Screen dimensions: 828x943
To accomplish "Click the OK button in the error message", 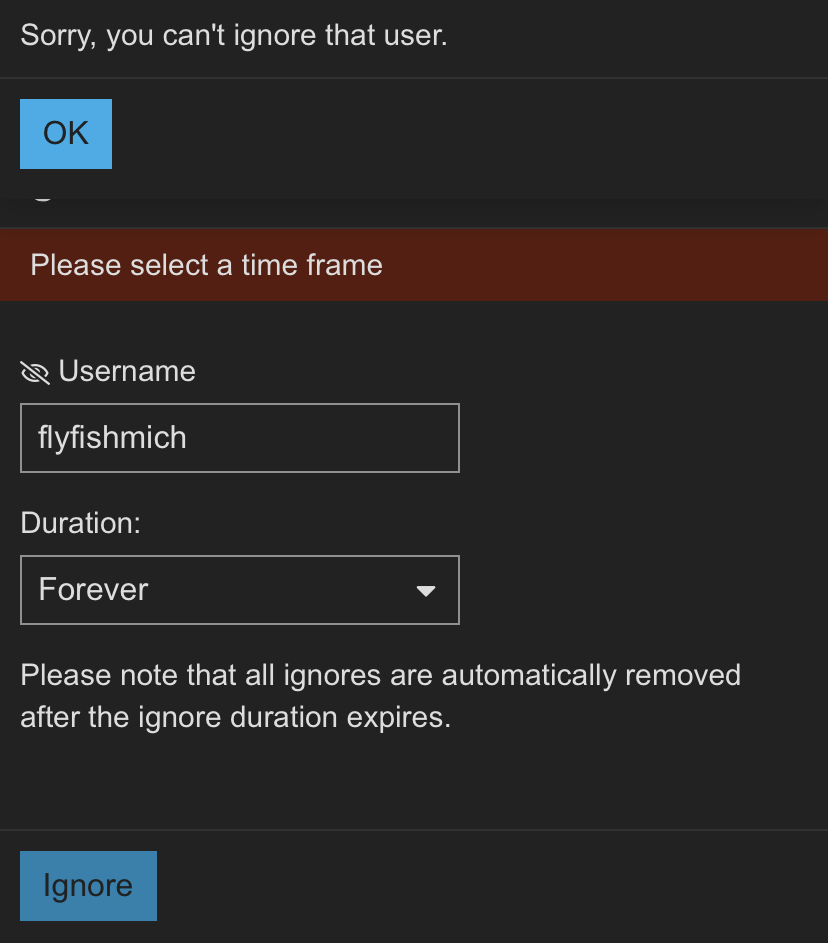I will [x=66, y=134].
